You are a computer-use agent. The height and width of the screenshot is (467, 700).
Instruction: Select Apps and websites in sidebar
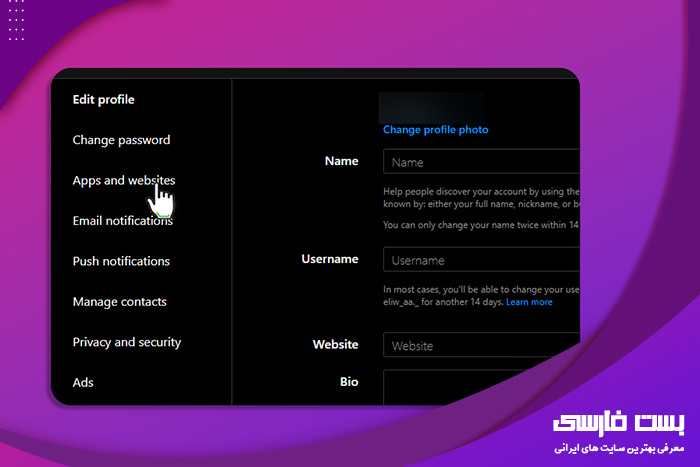coord(123,181)
